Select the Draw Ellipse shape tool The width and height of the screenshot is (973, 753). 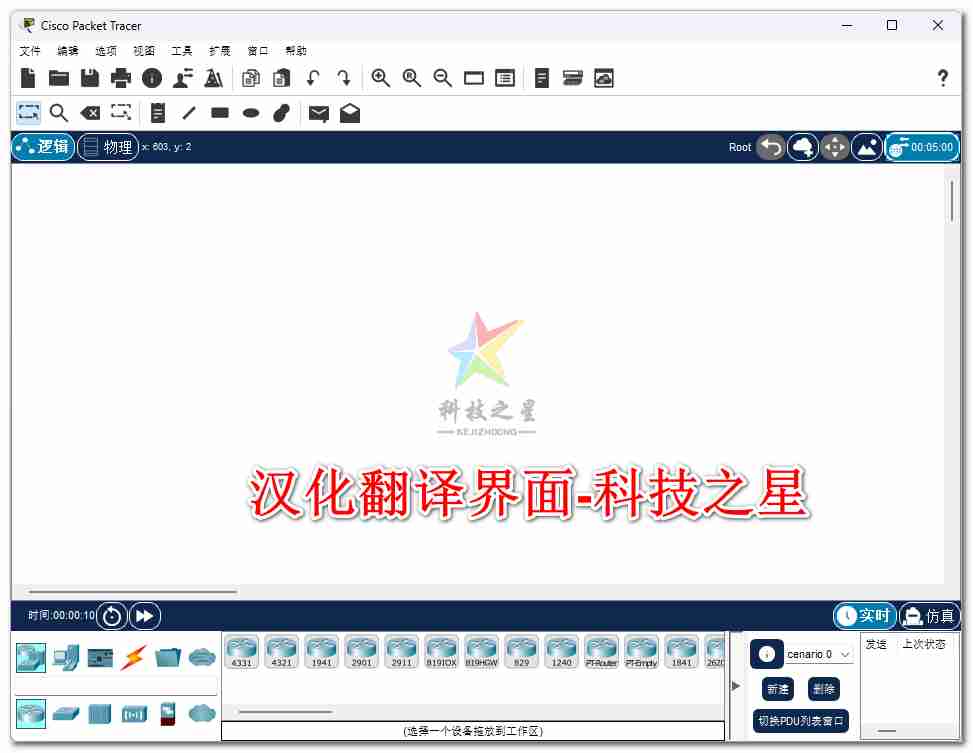point(250,113)
